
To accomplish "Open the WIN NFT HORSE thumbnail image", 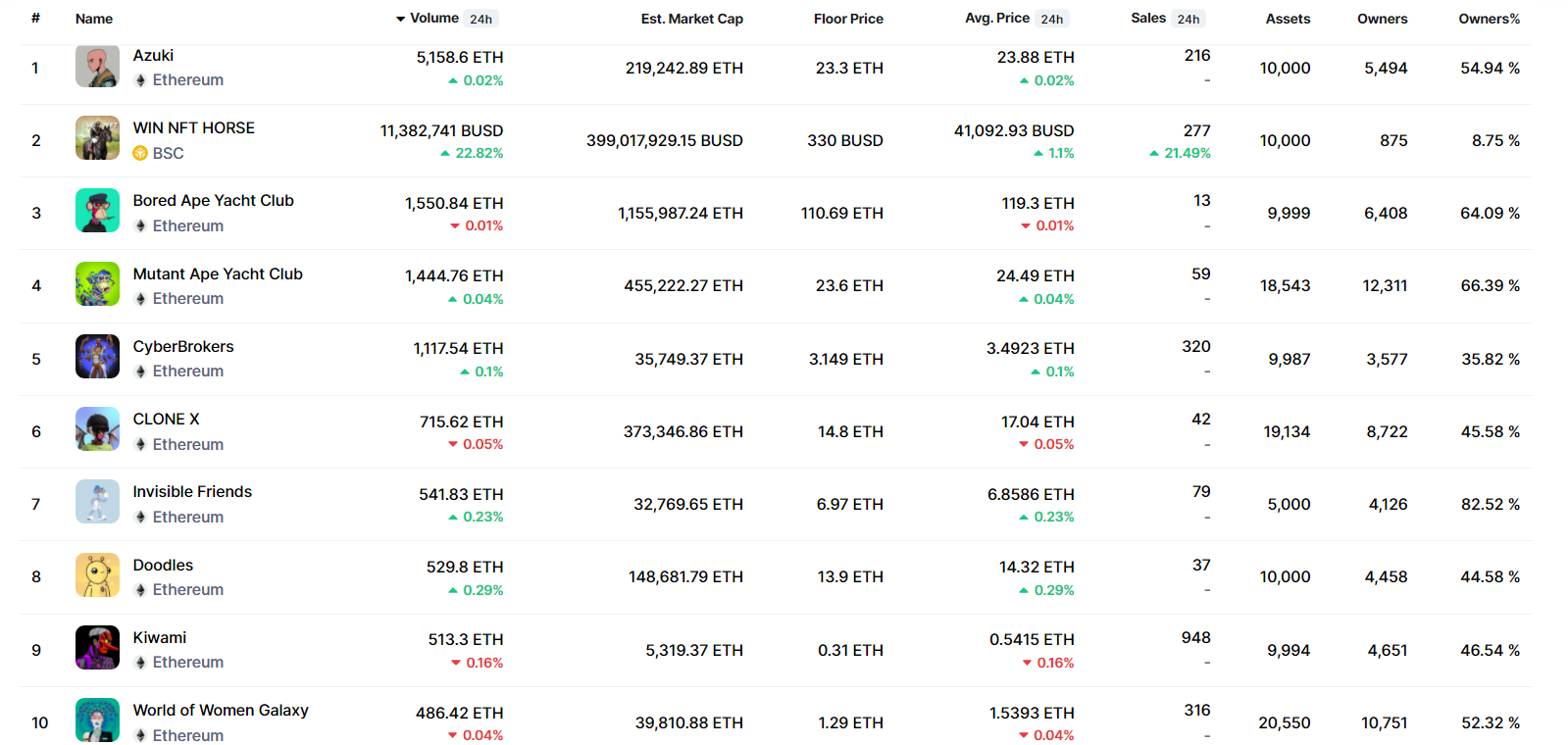I will 97,138.
